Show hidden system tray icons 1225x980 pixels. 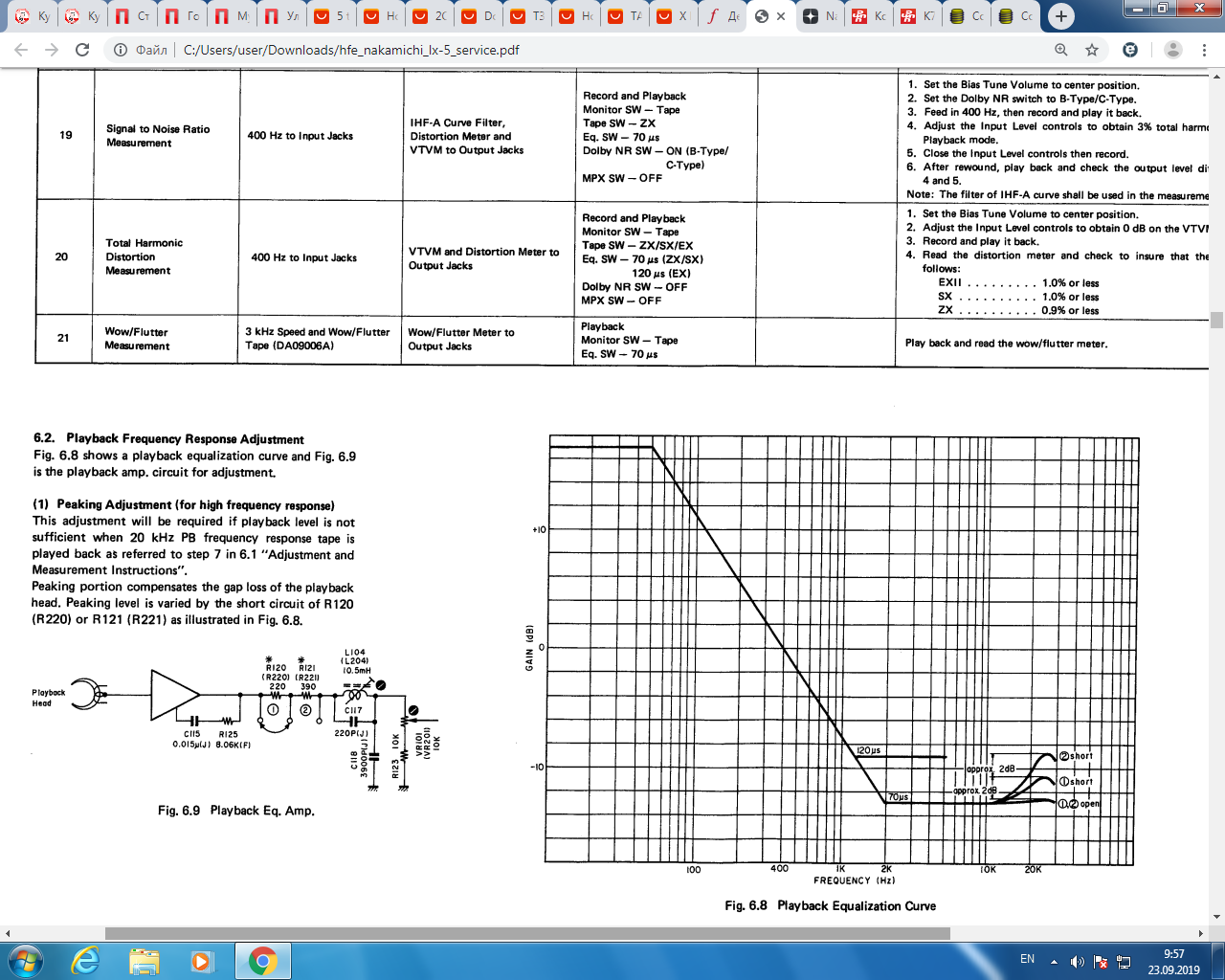tap(1054, 961)
